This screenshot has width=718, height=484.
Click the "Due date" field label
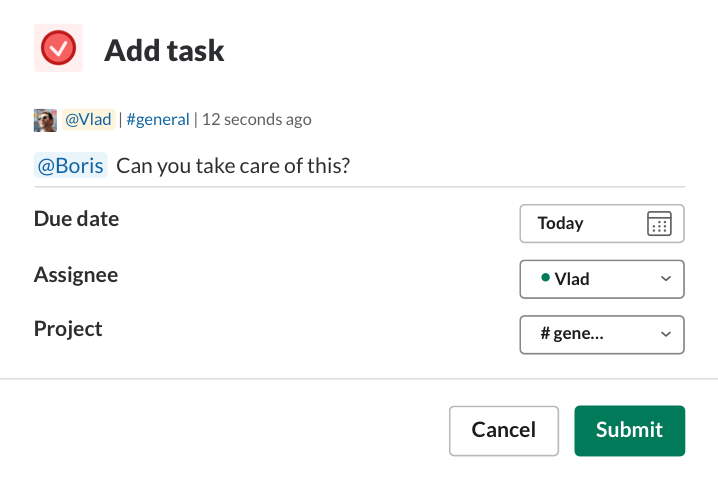[76, 219]
